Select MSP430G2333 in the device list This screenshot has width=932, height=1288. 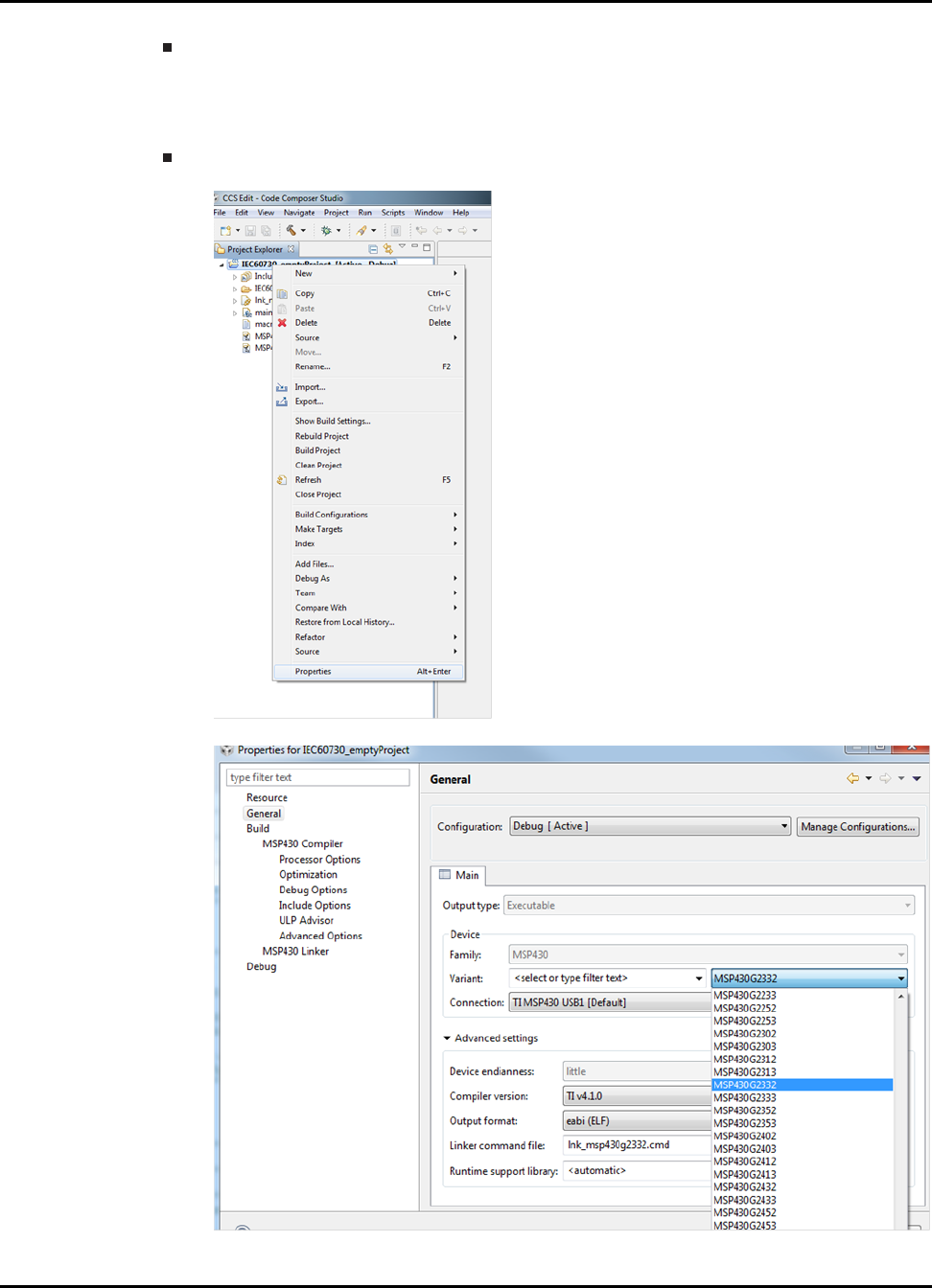[803, 1098]
